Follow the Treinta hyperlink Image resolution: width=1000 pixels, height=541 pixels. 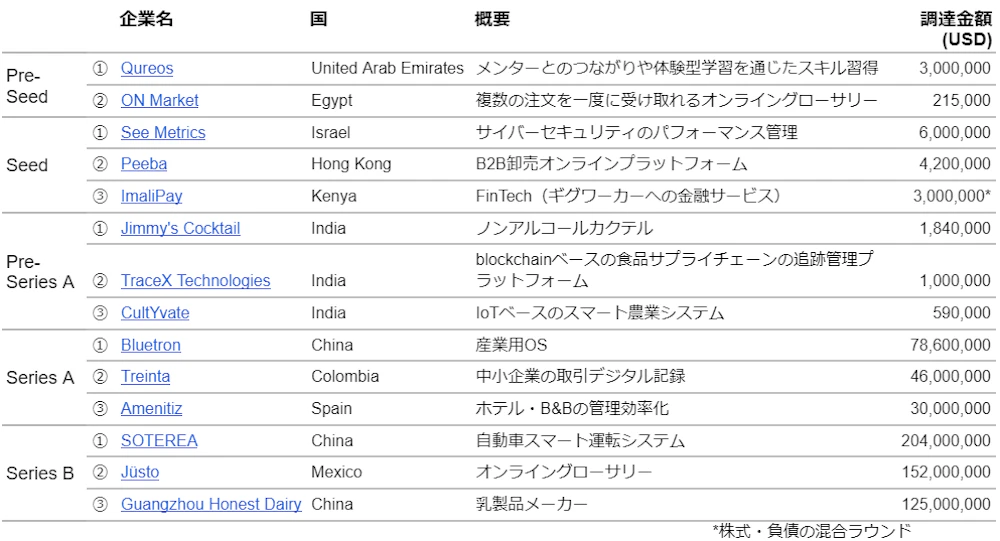(145, 377)
